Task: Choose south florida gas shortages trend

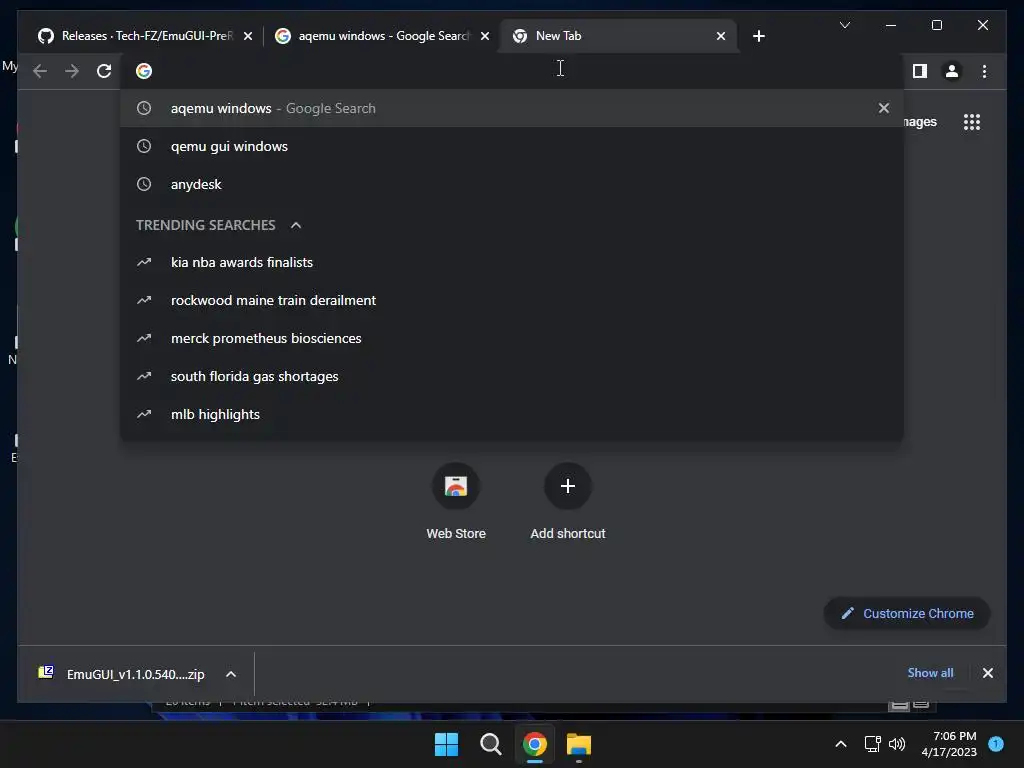Action: tap(512, 376)
